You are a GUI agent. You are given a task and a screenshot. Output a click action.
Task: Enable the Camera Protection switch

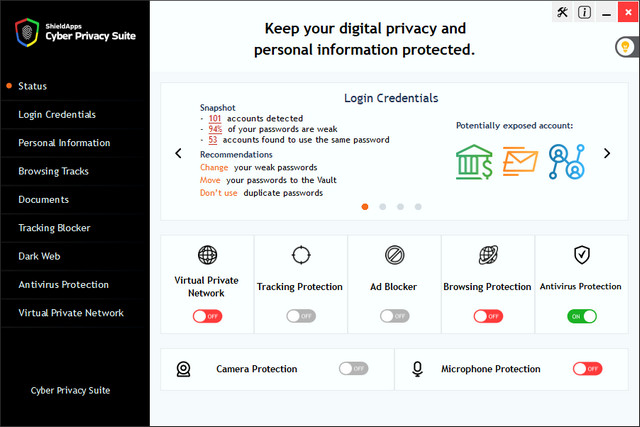(353, 369)
